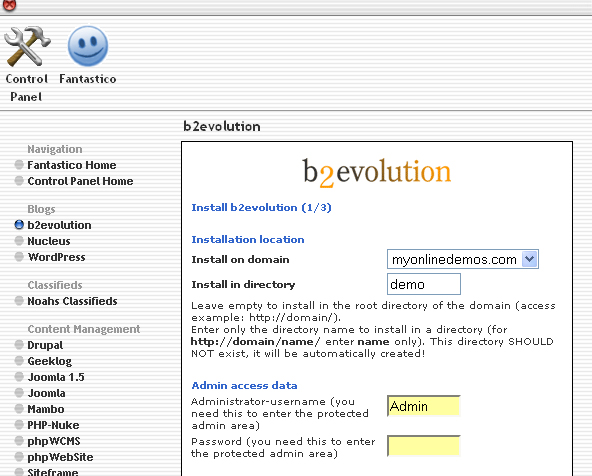Open Geeklog installer link
Image resolution: width=592 pixels, height=476 pixels.
pyautogui.click(x=49, y=361)
